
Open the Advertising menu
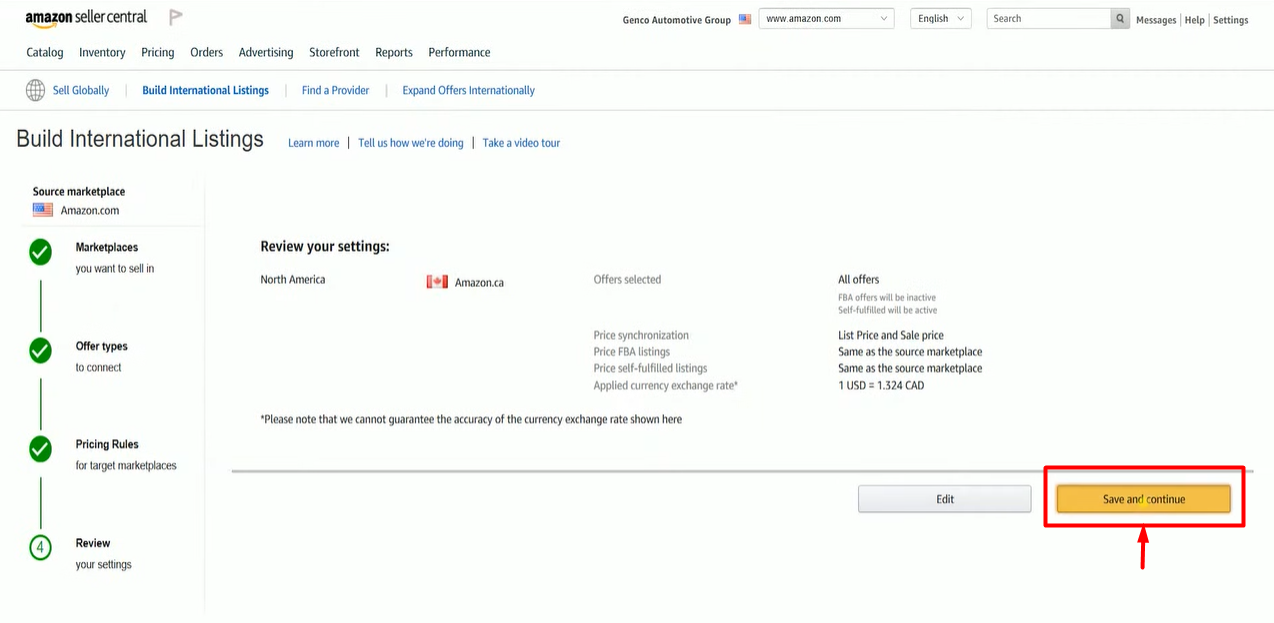(x=266, y=52)
